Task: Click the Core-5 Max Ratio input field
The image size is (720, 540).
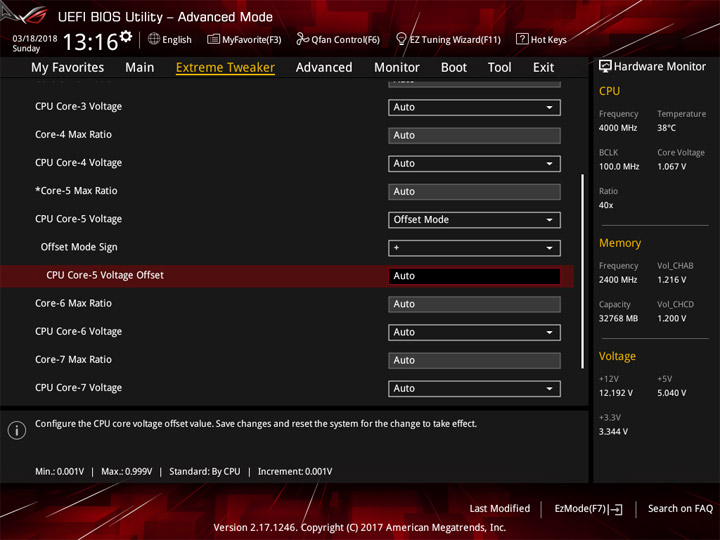Action: pyautogui.click(x=474, y=192)
